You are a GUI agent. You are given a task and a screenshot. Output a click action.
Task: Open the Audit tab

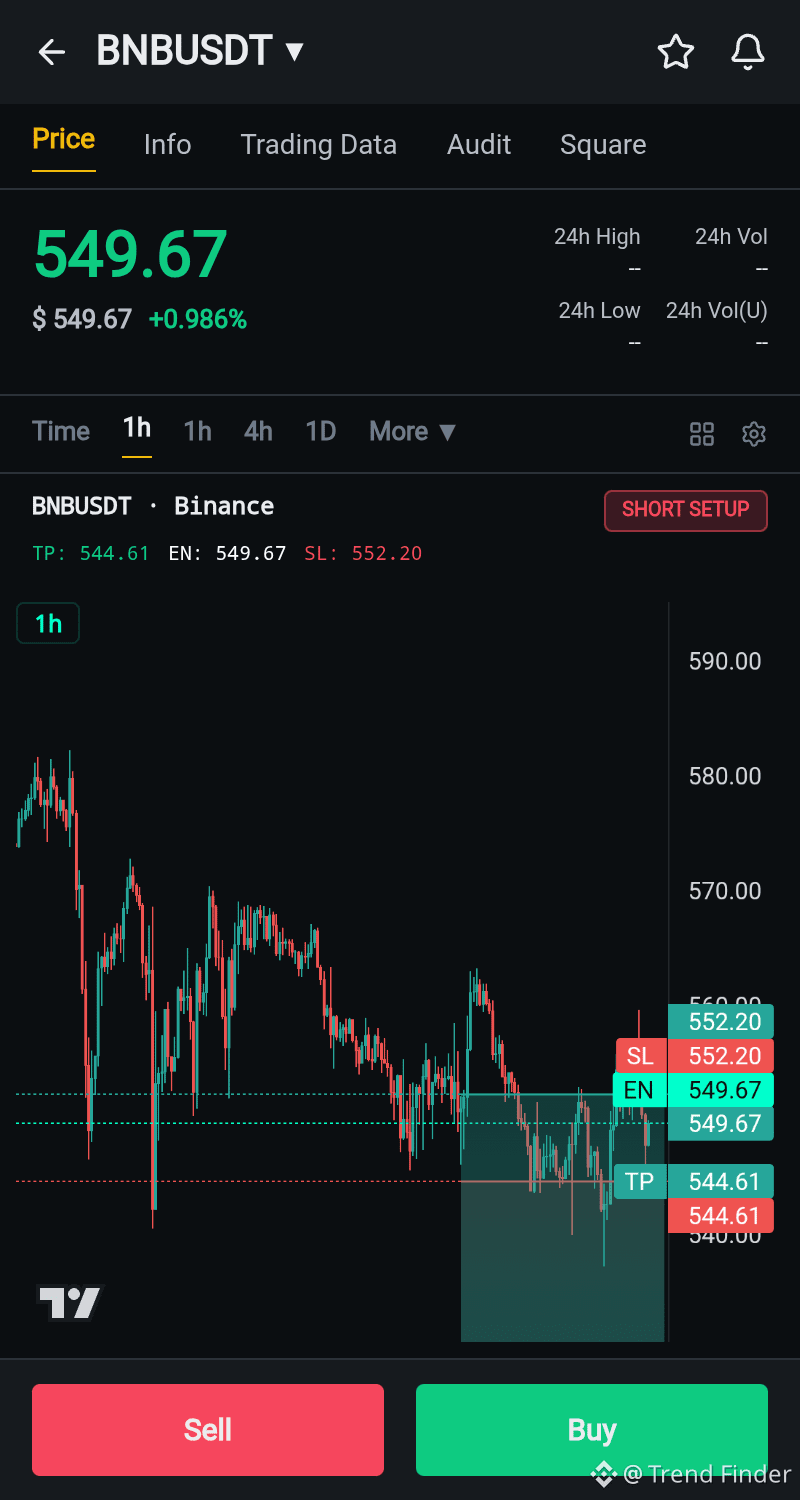coord(479,145)
